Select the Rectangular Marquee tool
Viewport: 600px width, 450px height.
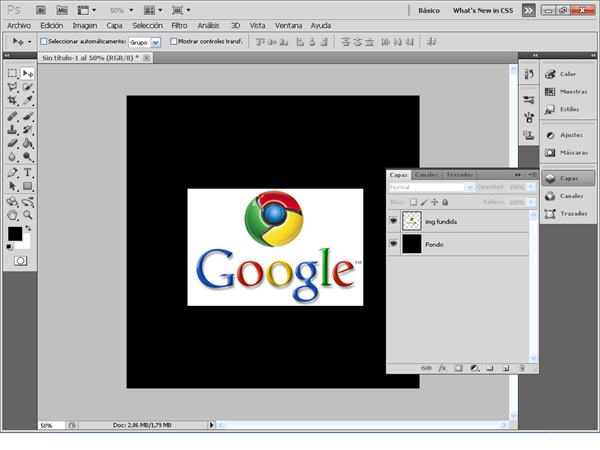pos(12,74)
